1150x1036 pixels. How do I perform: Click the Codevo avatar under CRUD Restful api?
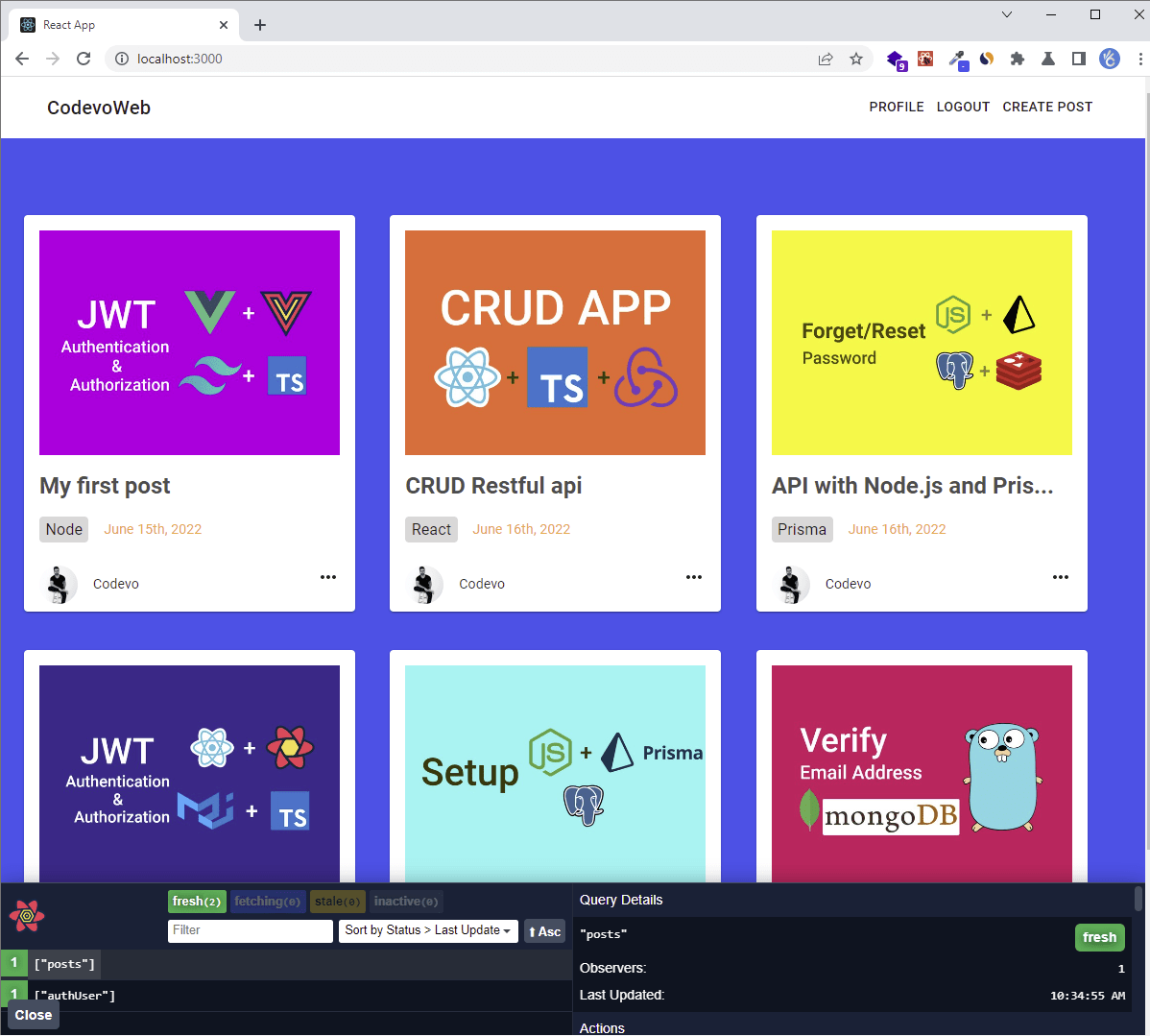[425, 584]
